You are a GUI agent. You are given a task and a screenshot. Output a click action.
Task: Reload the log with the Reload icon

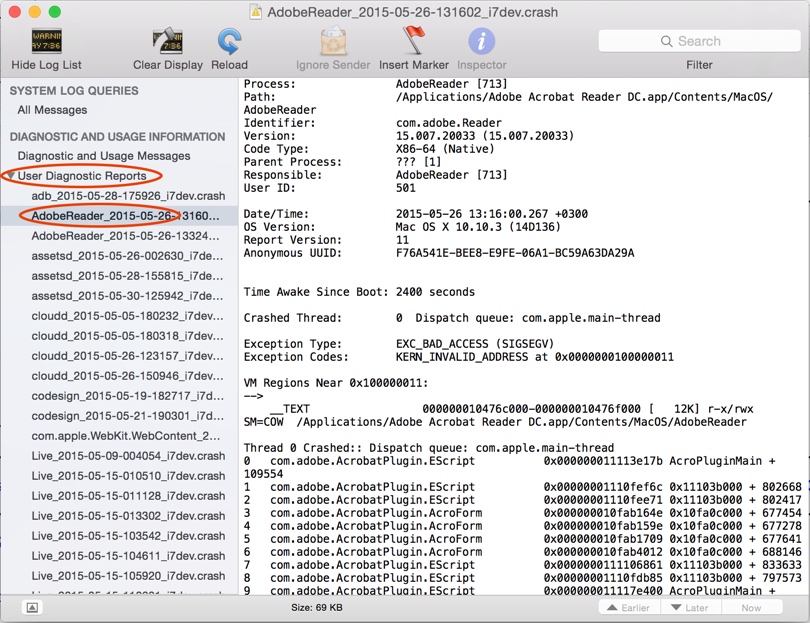pyautogui.click(x=229, y=41)
